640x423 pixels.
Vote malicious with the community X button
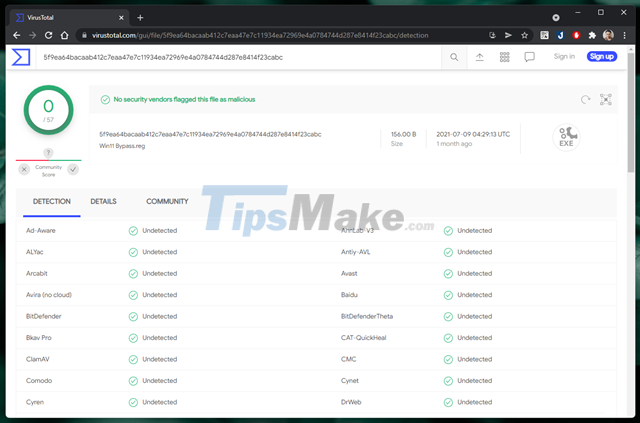point(24,169)
